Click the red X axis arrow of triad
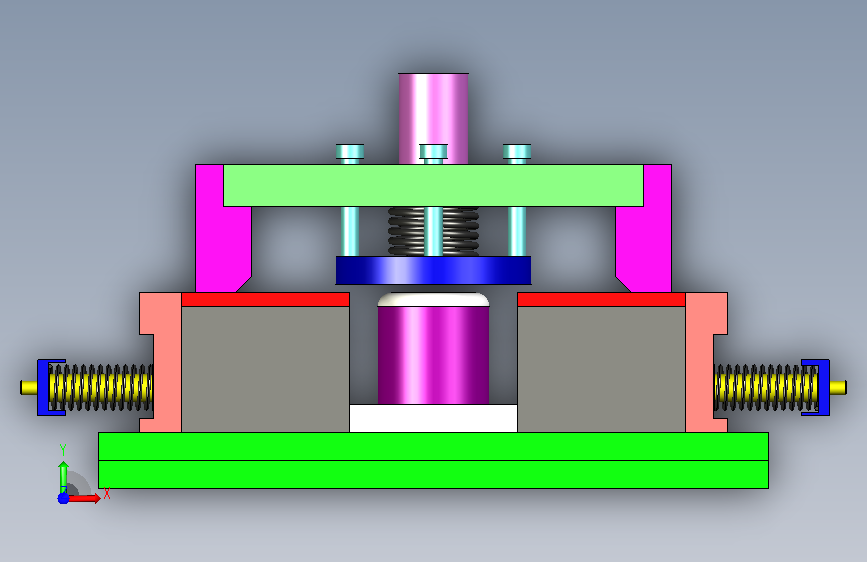The image size is (867, 562). 84,498
